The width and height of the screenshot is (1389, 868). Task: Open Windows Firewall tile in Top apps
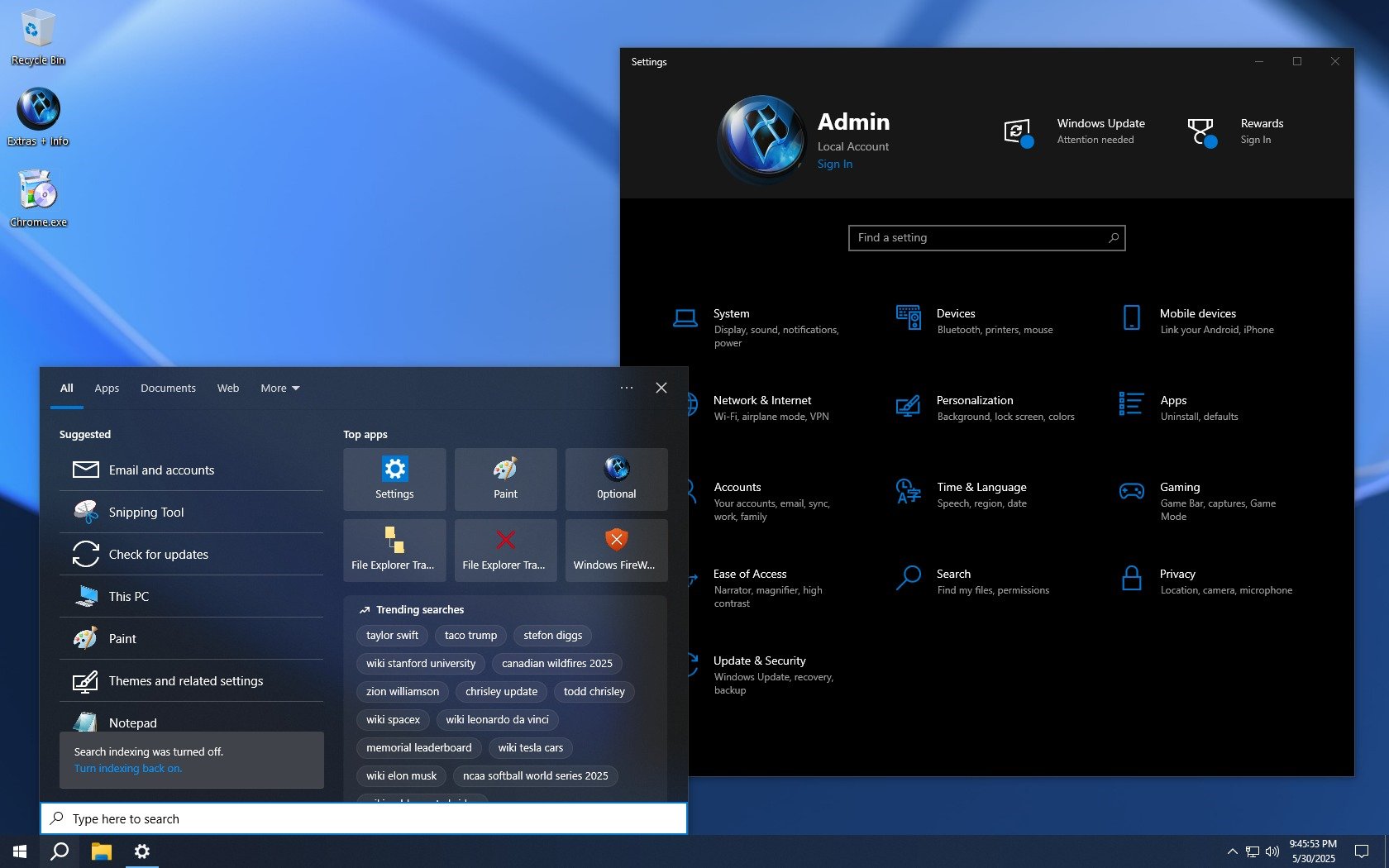pos(616,551)
